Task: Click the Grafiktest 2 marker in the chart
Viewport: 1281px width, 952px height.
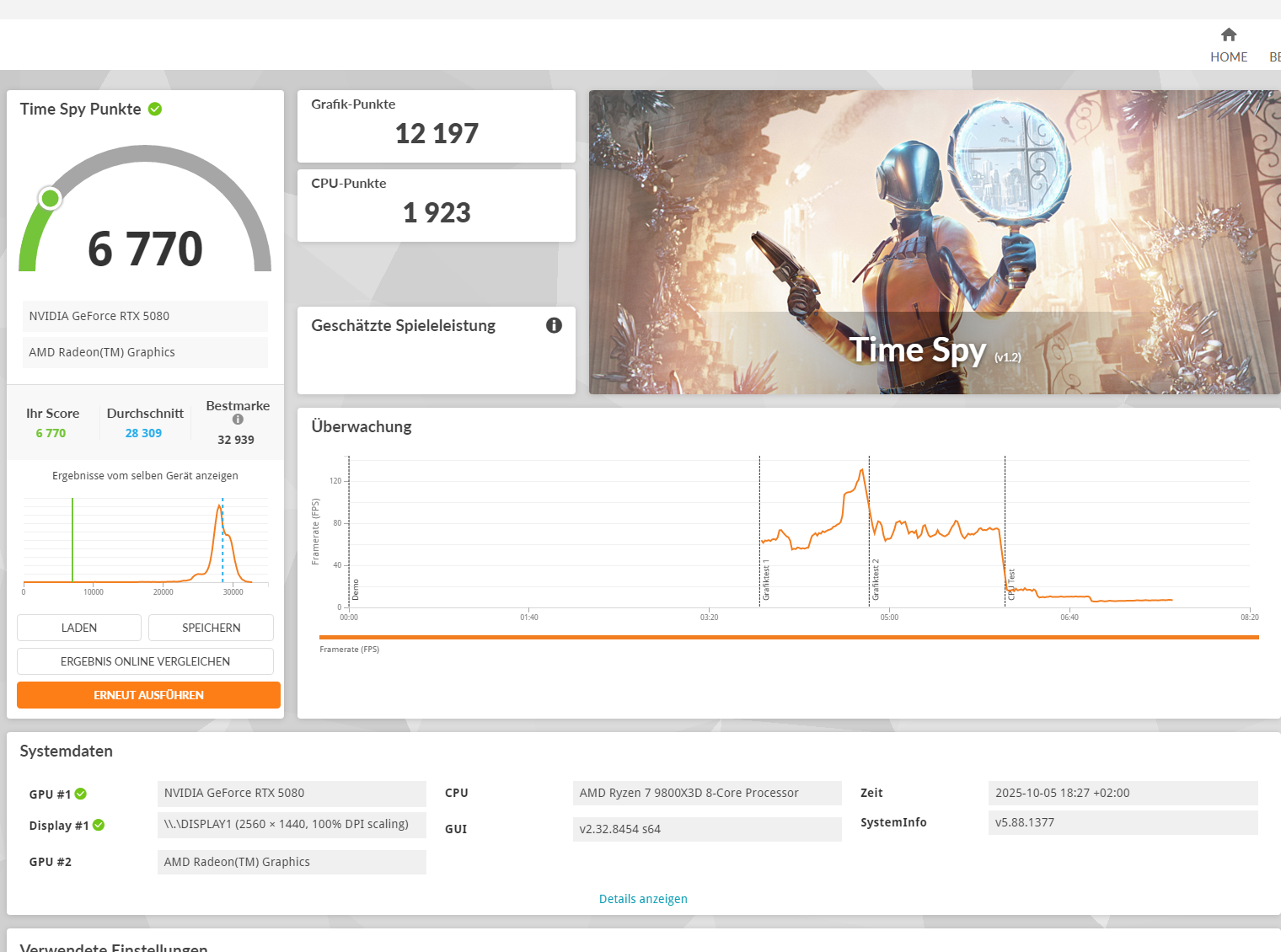Action: [x=876, y=580]
